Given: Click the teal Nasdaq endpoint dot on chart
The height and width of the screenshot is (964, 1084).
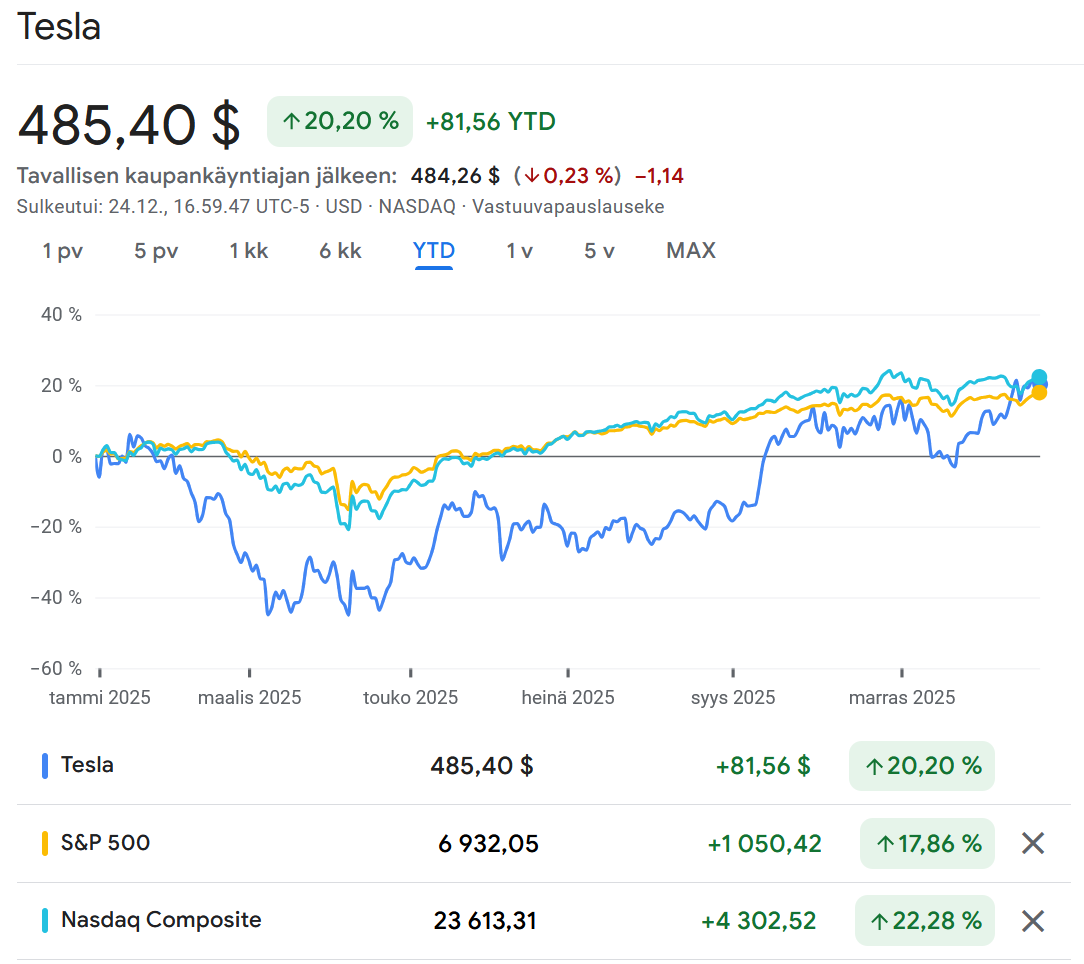Looking at the screenshot, I should (x=1039, y=378).
